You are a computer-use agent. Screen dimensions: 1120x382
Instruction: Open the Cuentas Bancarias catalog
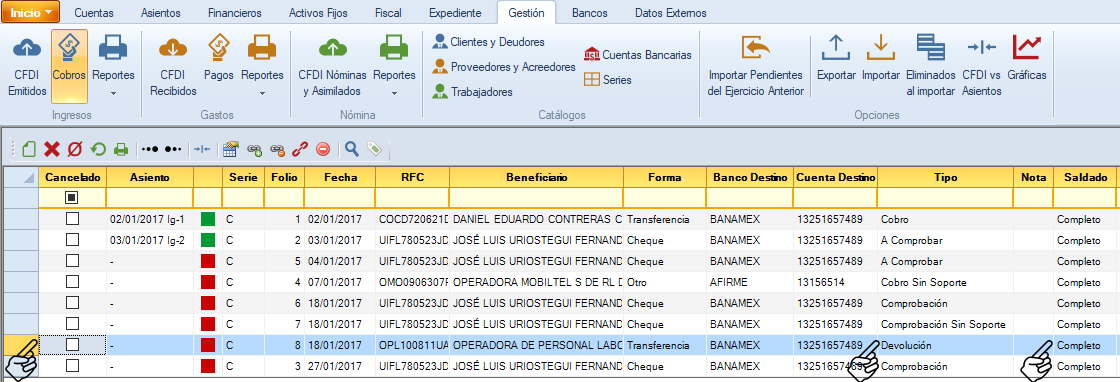click(638, 54)
